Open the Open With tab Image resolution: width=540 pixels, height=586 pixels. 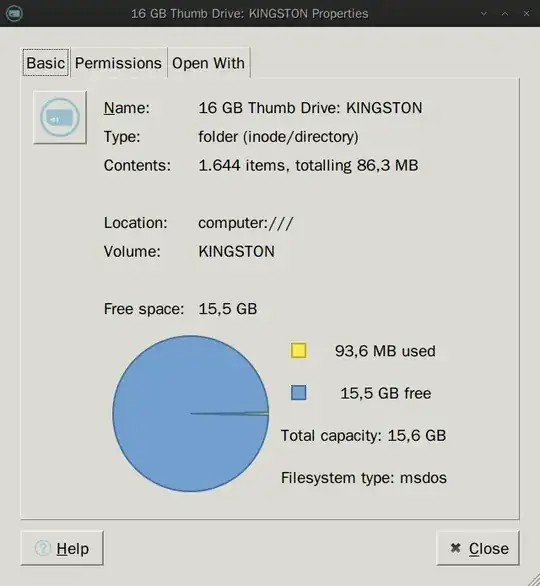[x=209, y=63]
